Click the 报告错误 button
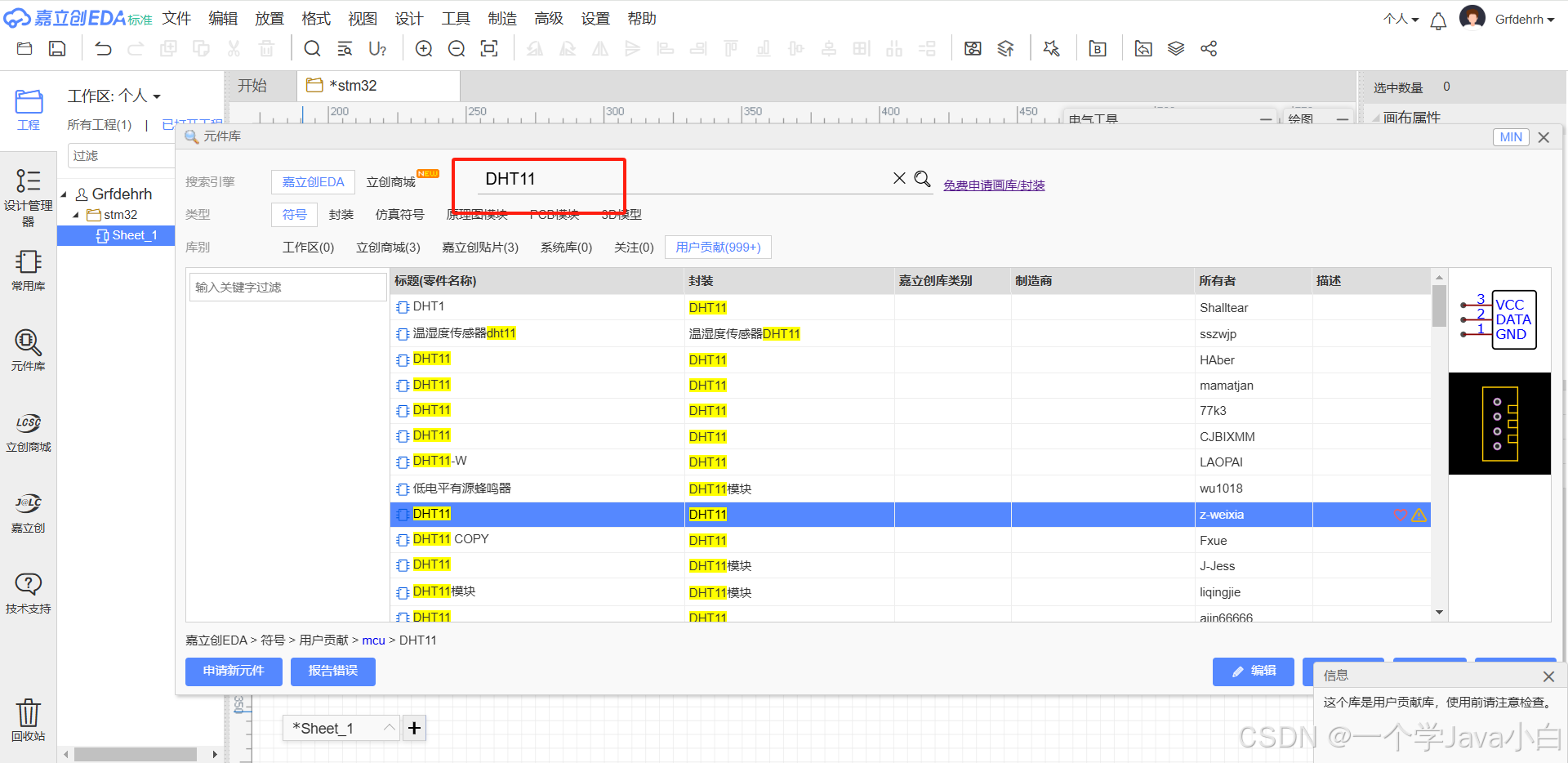 [333, 671]
